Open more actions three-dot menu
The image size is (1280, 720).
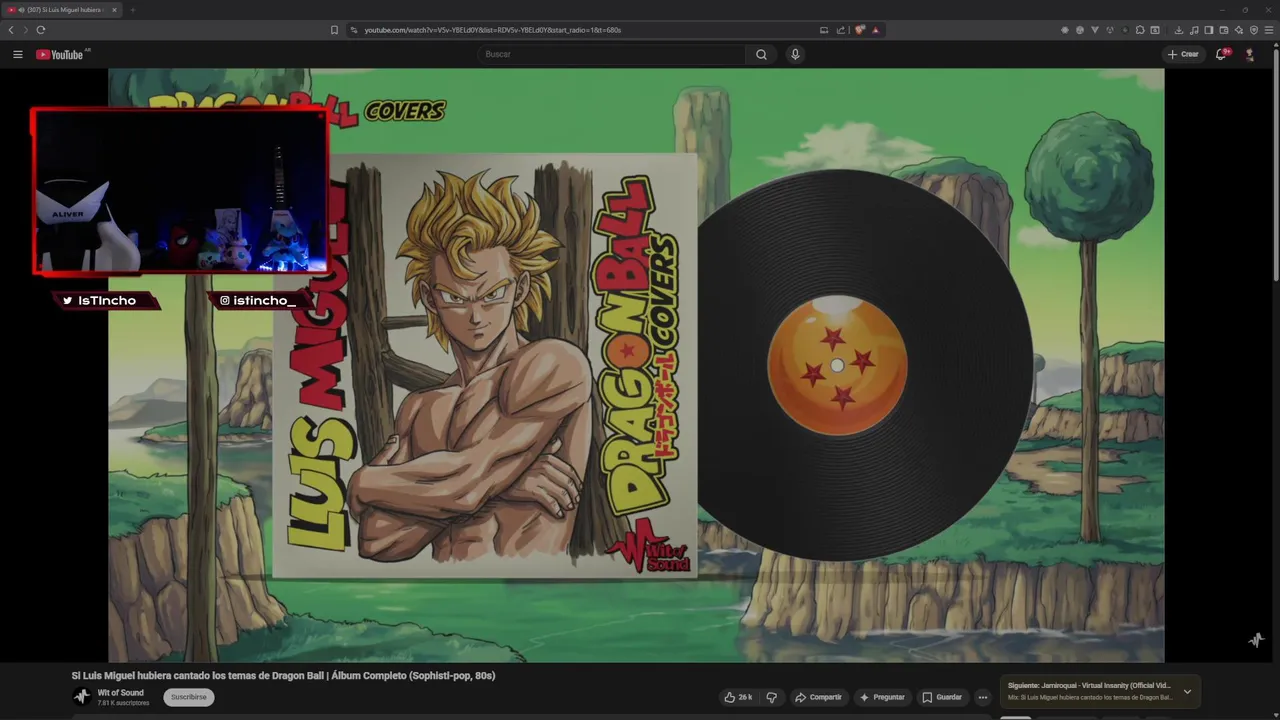[983, 697]
